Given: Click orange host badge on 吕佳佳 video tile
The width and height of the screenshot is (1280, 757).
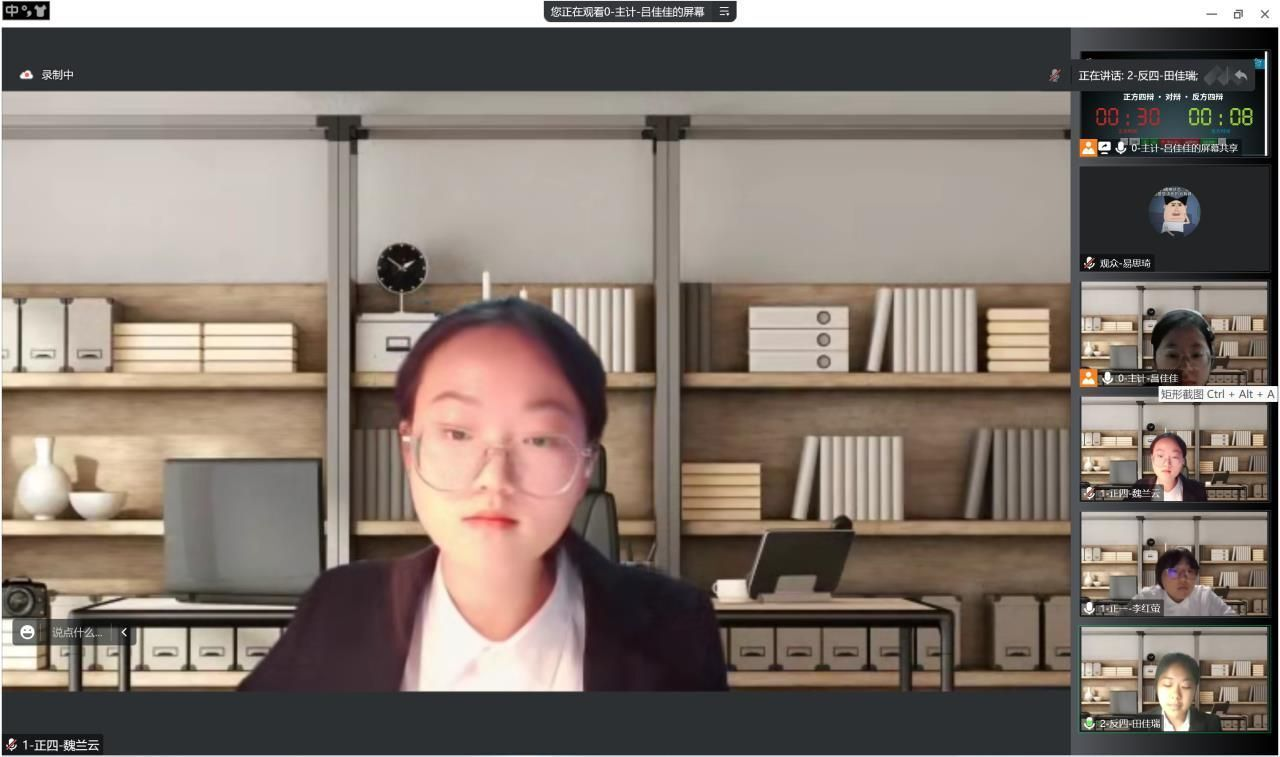Looking at the screenshot, I should 1088,378.
